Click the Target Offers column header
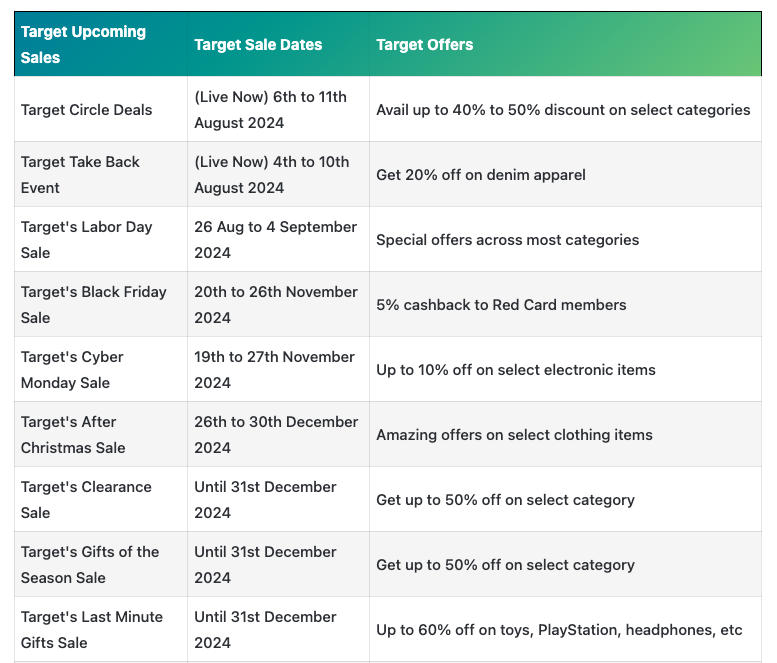This screenshot has height=663, width=777. (565, 44)
